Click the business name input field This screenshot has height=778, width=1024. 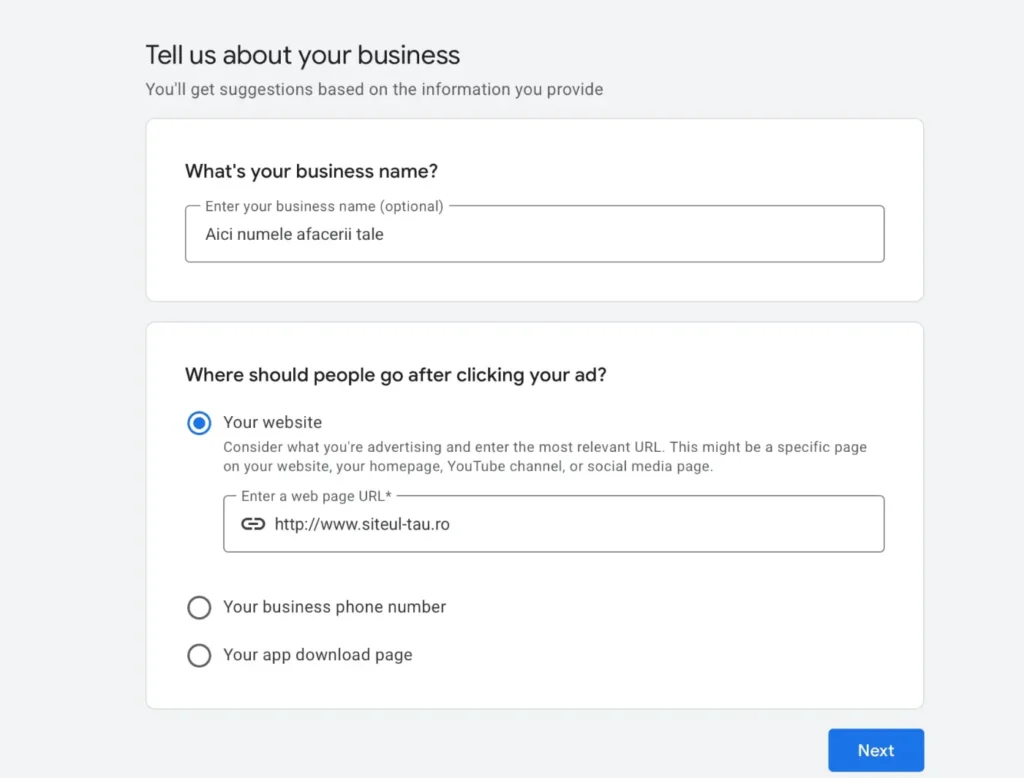tap(534, 234)
